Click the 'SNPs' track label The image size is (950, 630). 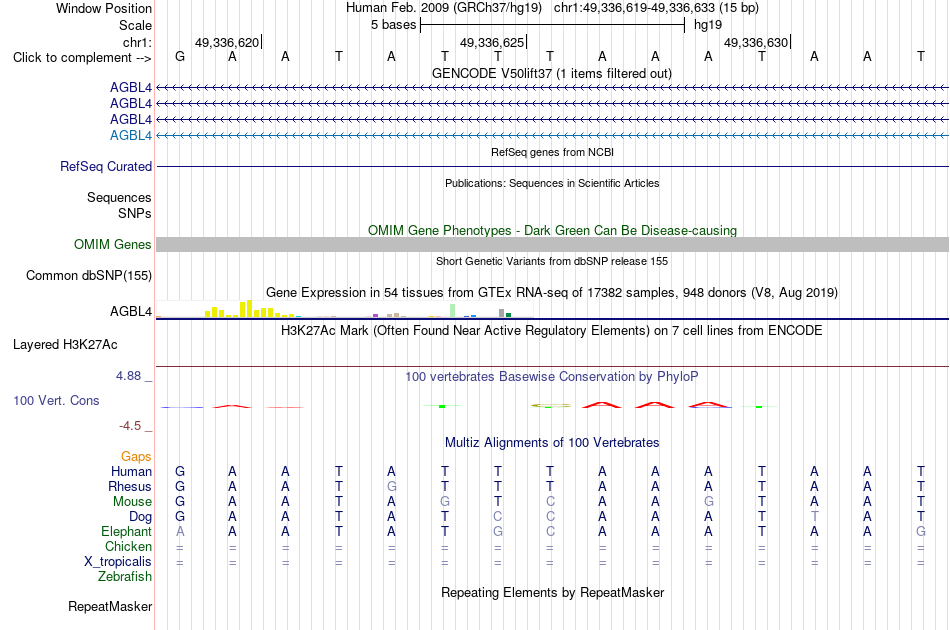click(135, 213)
